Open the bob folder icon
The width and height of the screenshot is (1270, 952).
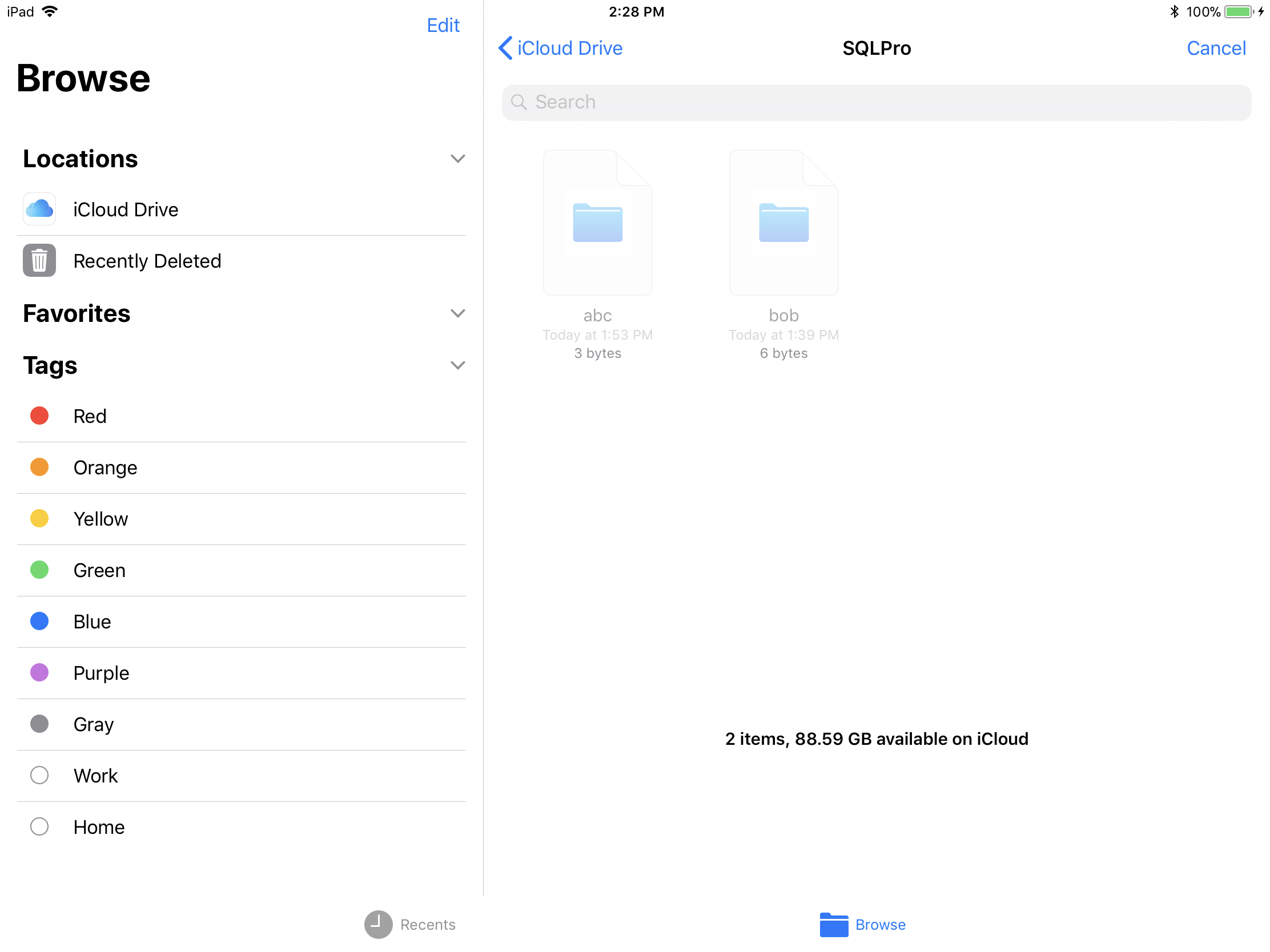click(783, 223)
